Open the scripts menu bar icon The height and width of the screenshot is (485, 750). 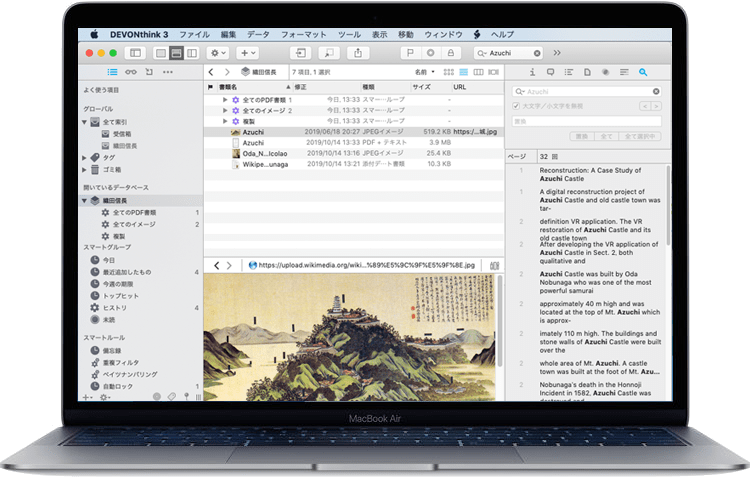click(477, 34)
